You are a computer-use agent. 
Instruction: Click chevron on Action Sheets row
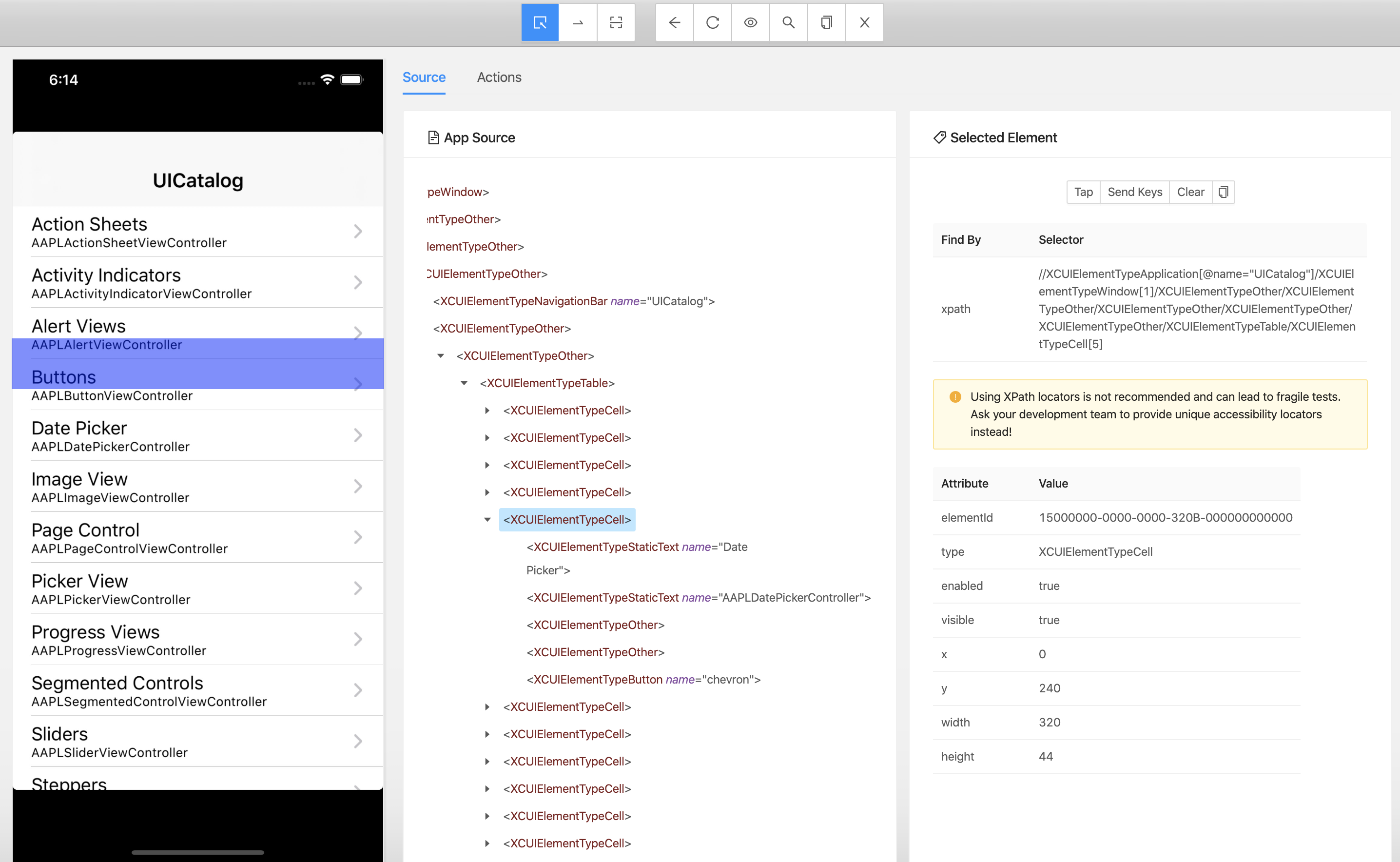pyautogui.click(x=358, y=232)
